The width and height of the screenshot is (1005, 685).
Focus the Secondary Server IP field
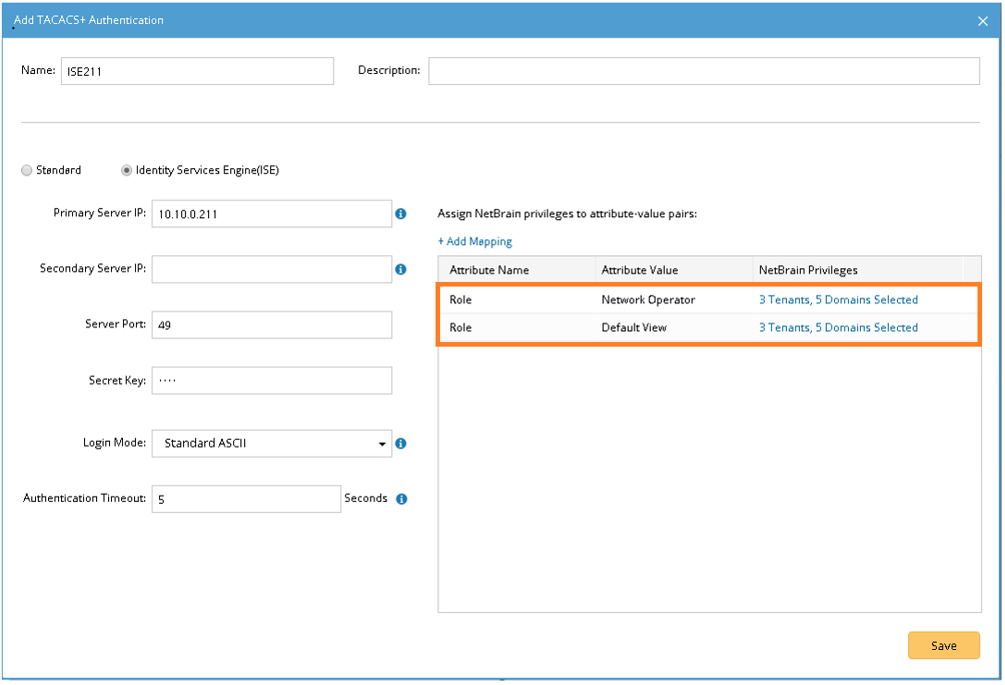271,269
